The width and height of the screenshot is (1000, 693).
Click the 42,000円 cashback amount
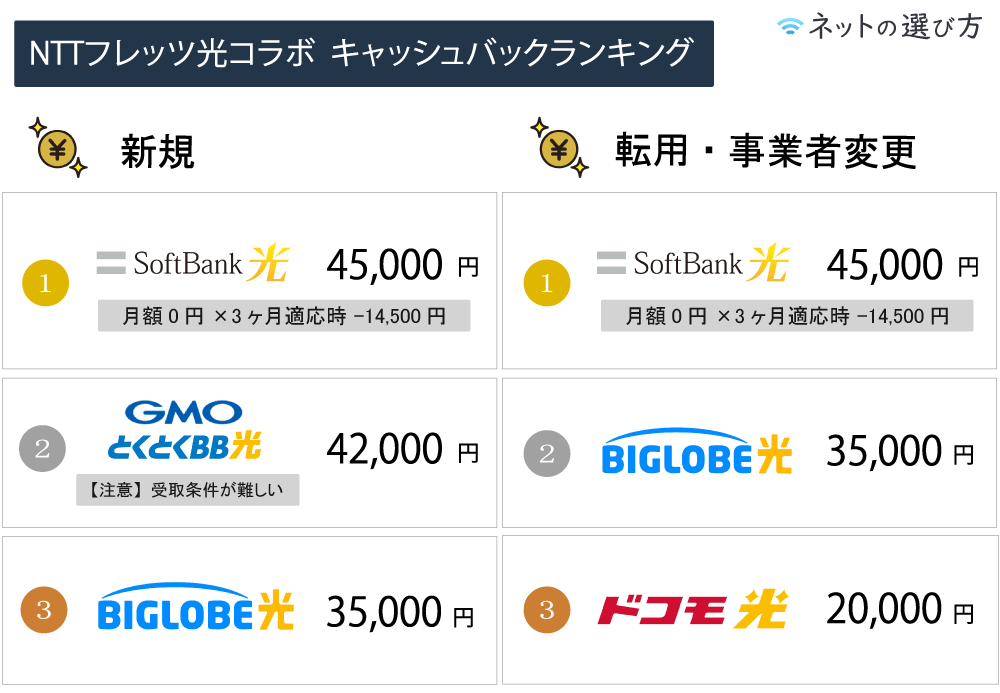pos(403,449)
